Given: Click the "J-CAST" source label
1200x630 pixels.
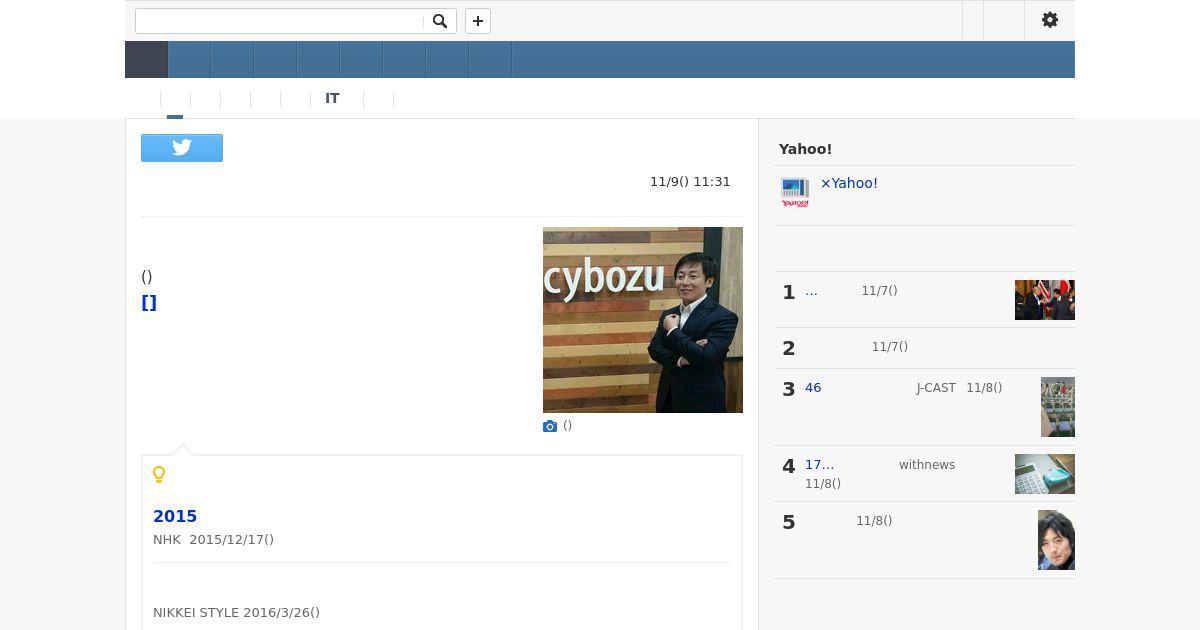Looking at the screenshot, I should (x=936, y=388).
